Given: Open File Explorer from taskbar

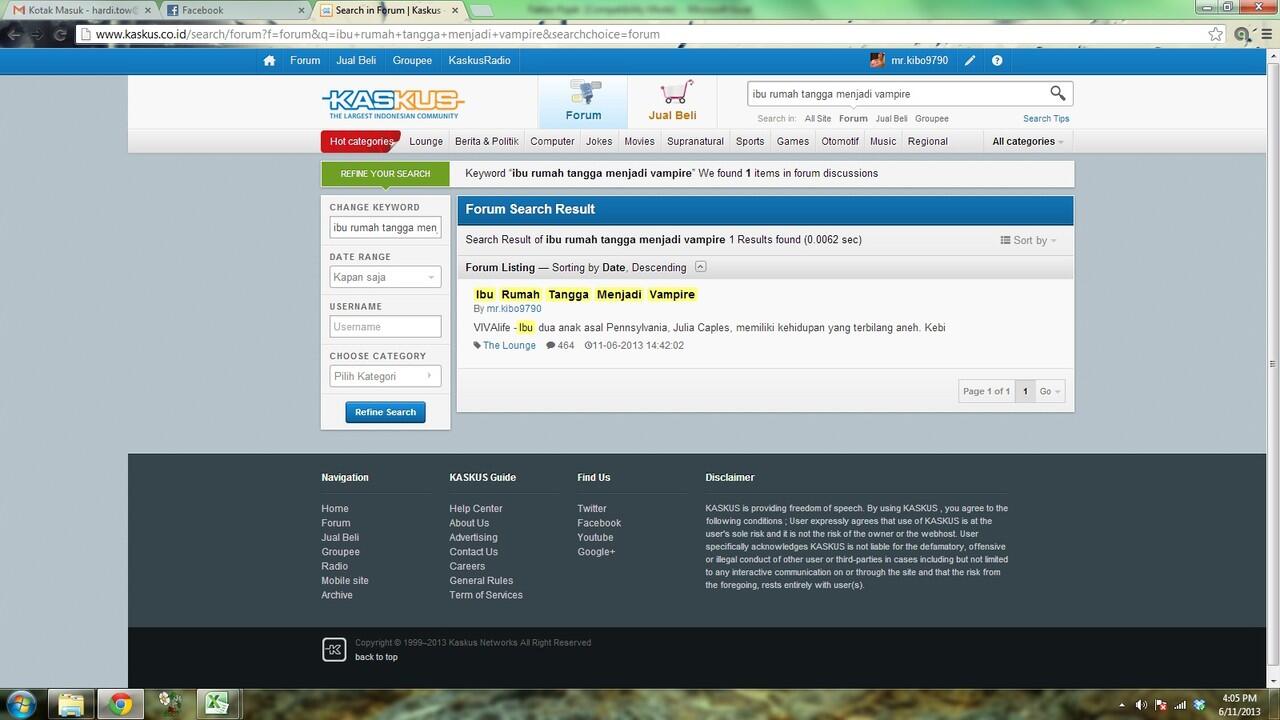Looking at the screenshot, I should pos(71,705).
